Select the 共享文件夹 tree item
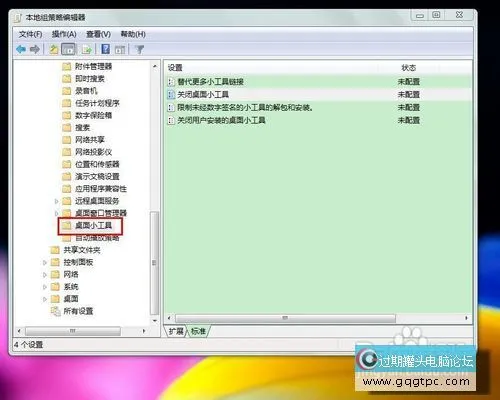Screen dimensions: 500x400 point(75,250)
